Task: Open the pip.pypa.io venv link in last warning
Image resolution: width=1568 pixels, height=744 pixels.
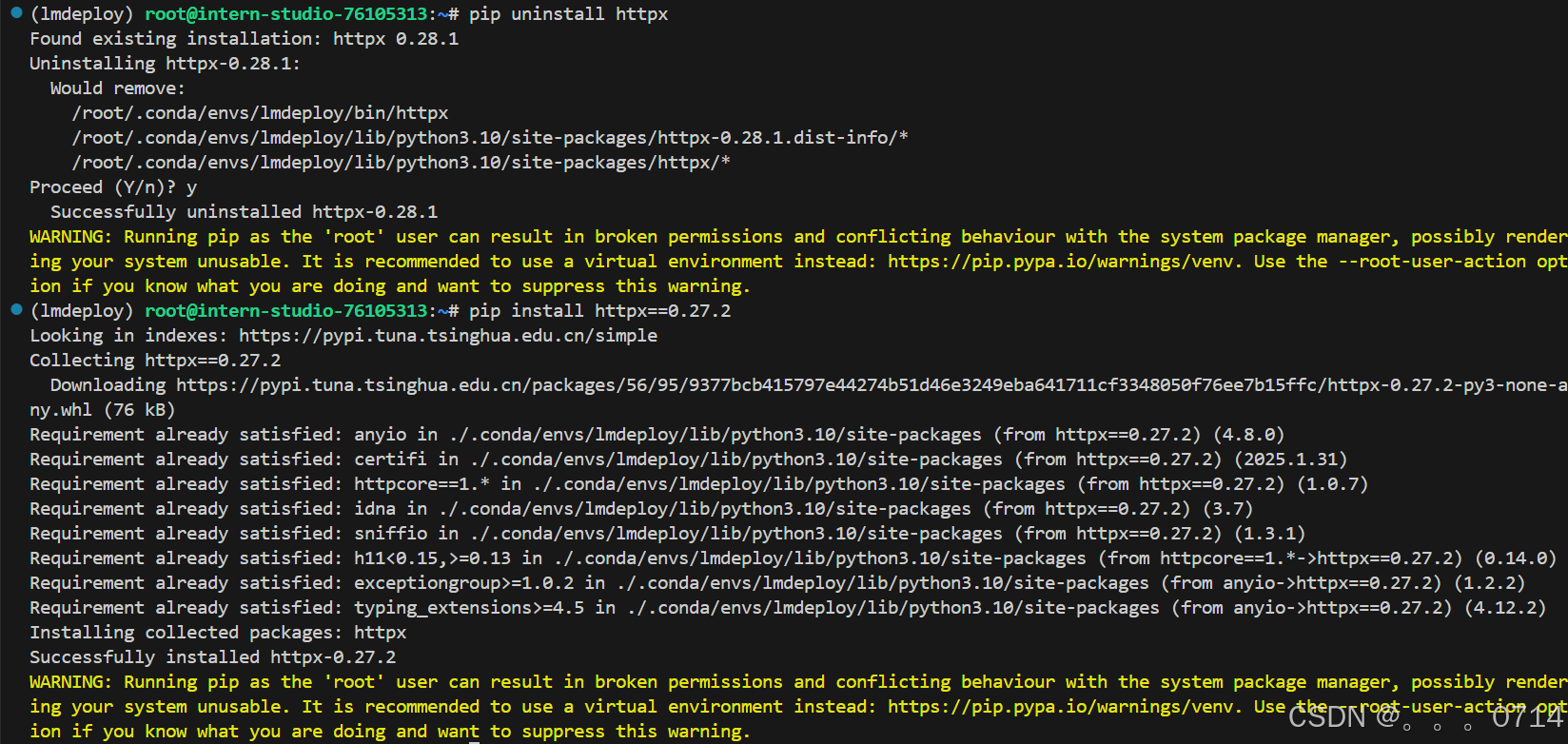Action: click(x=1064, y=706)
